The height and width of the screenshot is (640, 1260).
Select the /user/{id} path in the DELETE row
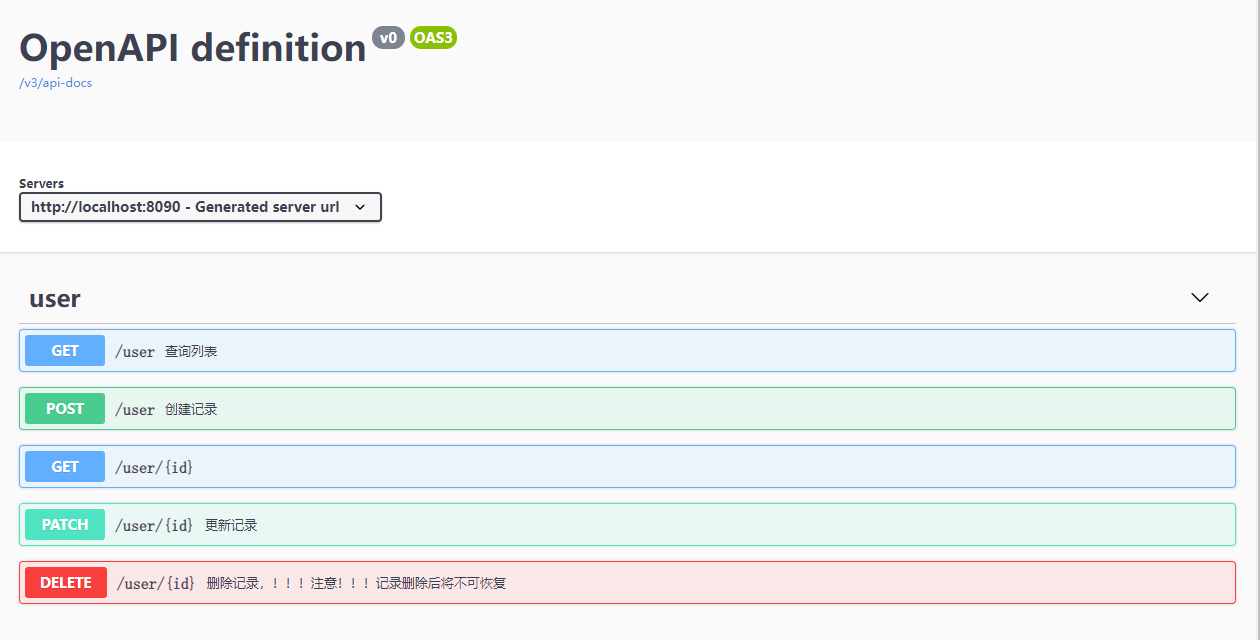[x=155, y=584]
